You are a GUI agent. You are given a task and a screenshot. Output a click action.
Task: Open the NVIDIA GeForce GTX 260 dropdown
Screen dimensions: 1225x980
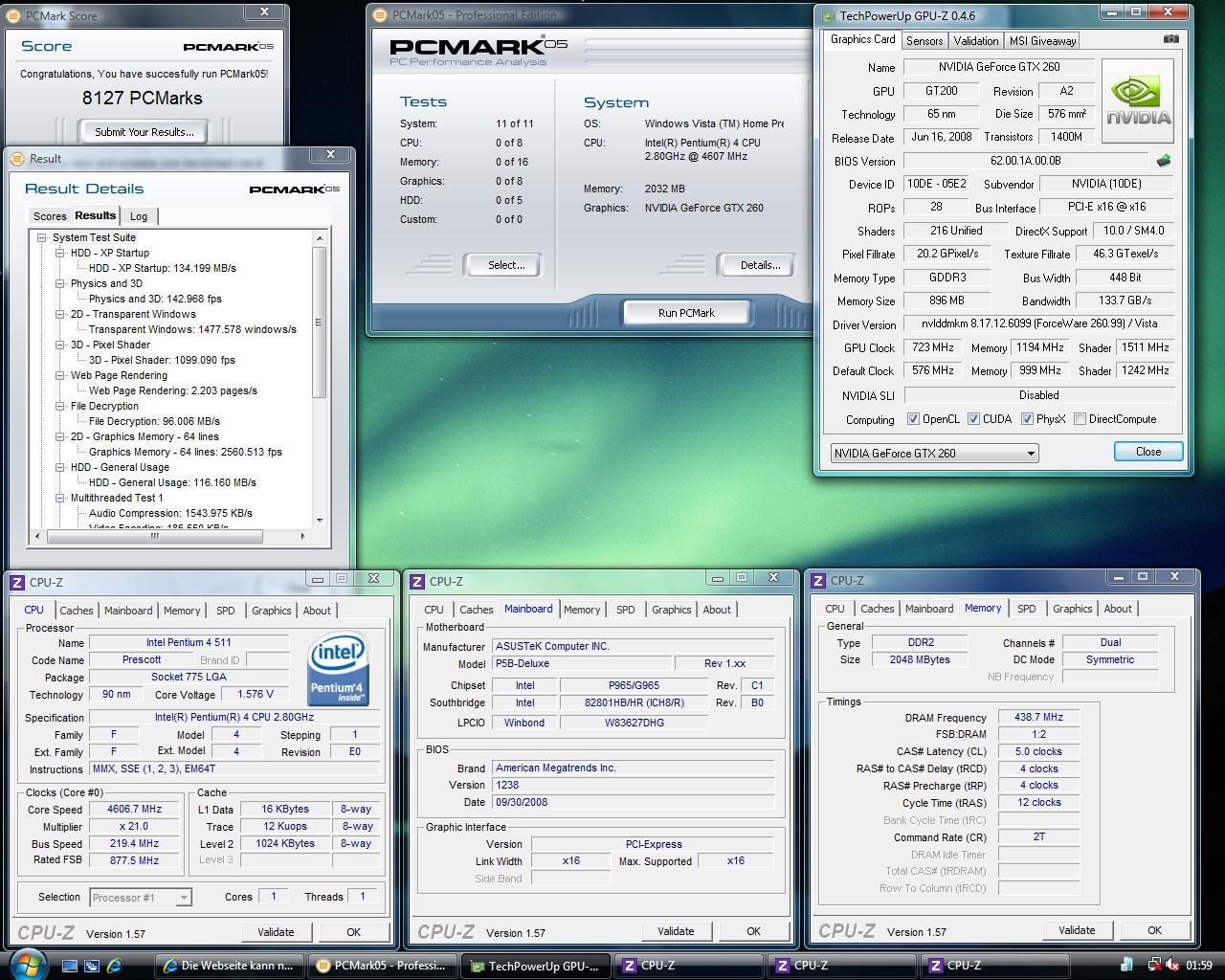click(934, 453)
